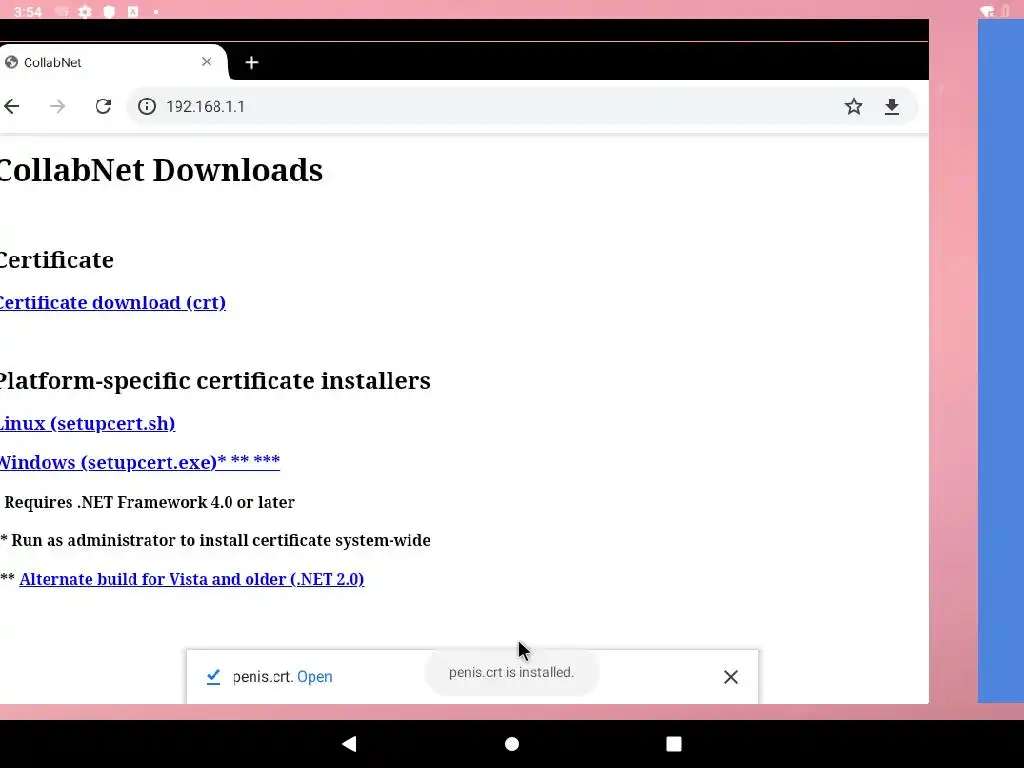
Task: Click the CollabNet Downloads heading
Action: point(161,170)
